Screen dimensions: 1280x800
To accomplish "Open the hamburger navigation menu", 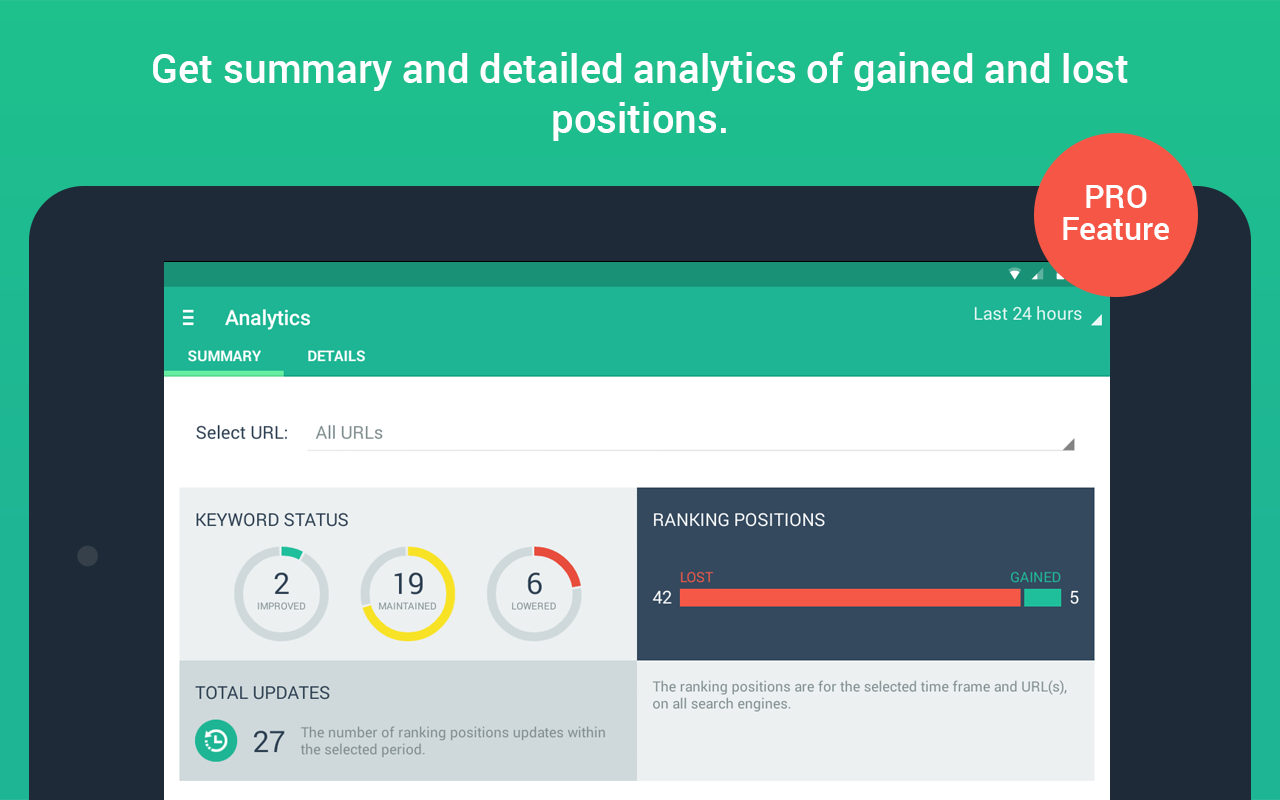I will (188, 318).
